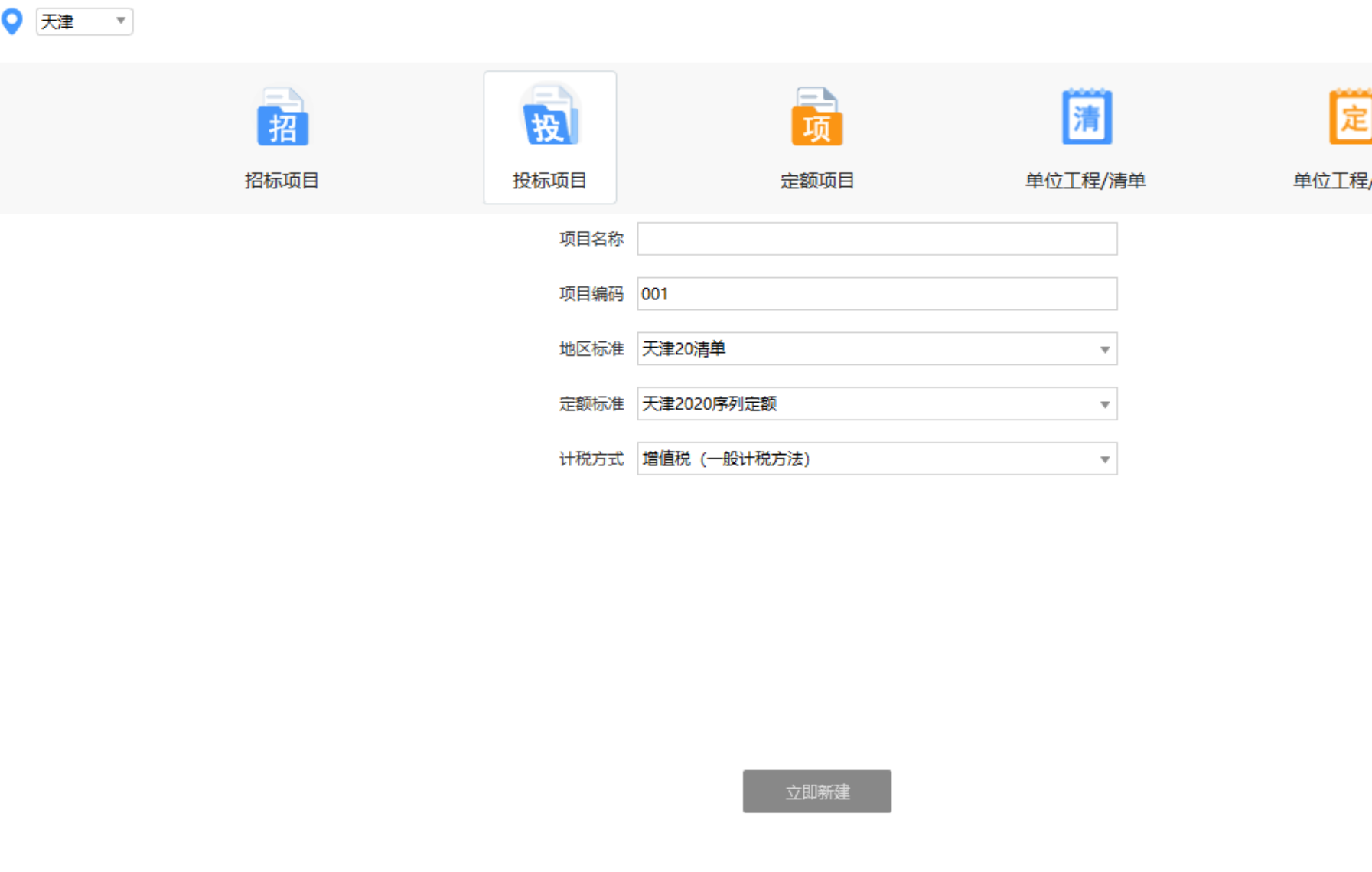1372x872 pixels.
Task: Focus the 项目名称 input field
Action: pos(877,239)
